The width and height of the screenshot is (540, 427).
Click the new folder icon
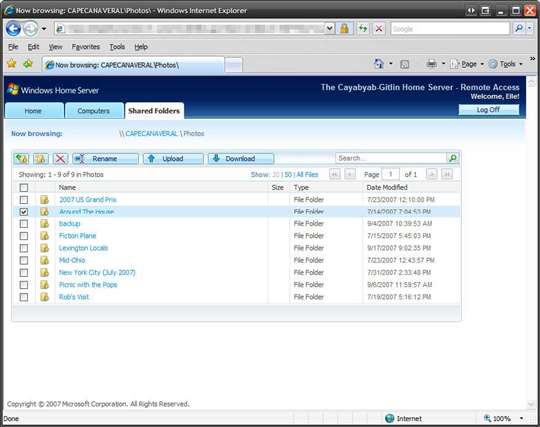41,159
